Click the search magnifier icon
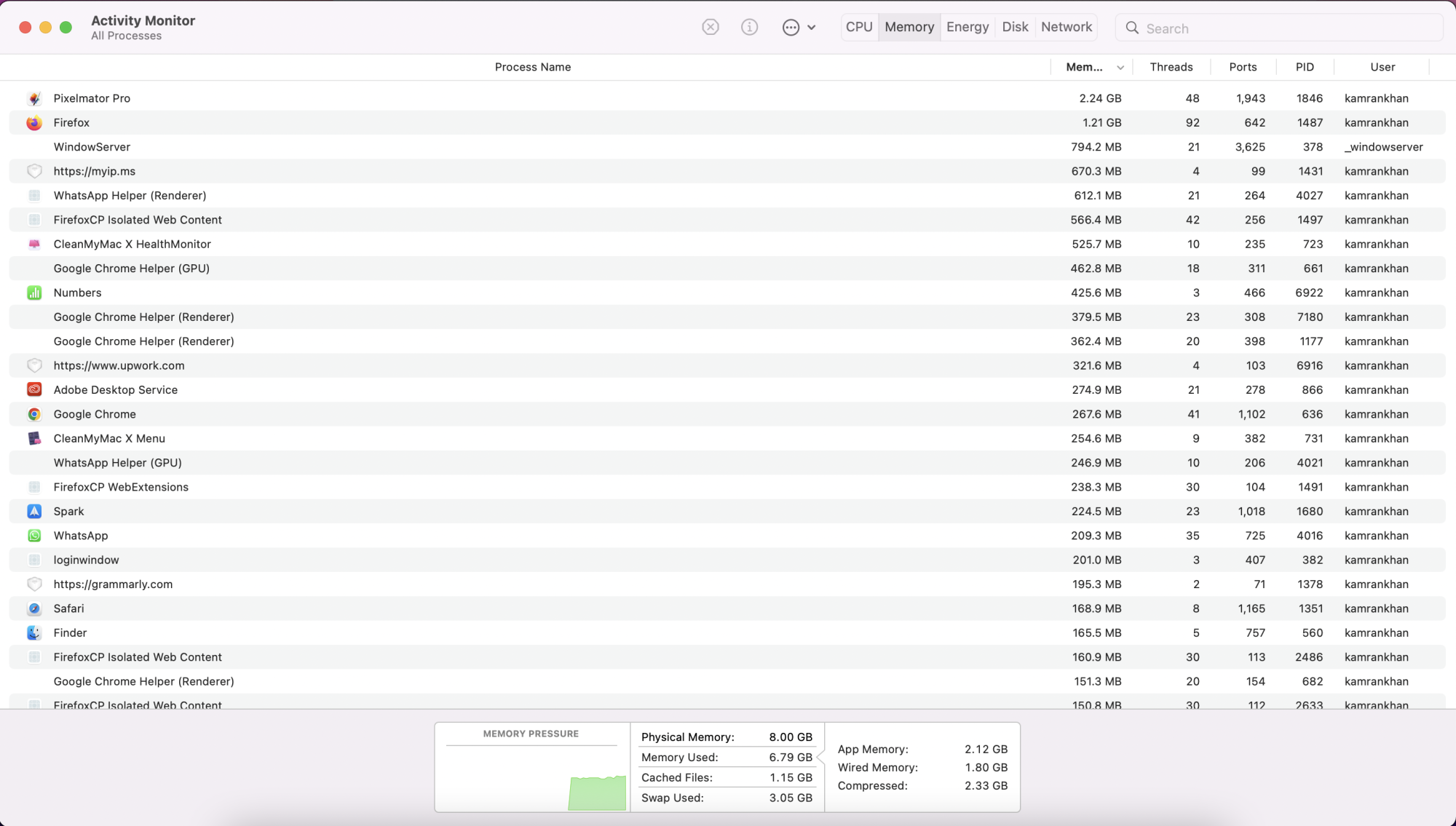Viewport: 1456px width, 826px height. (1132, 28)
